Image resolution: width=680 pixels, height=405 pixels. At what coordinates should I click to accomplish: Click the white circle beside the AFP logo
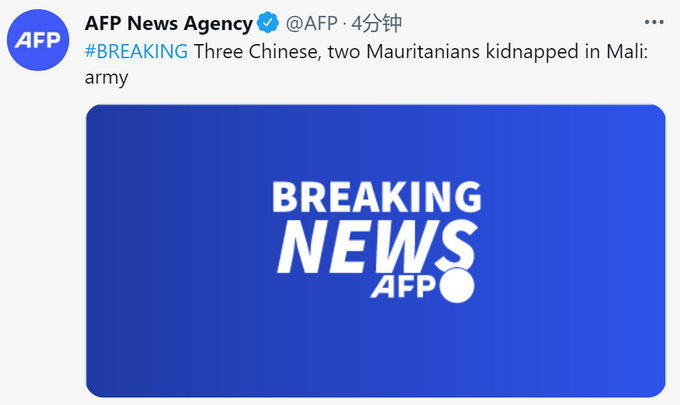click(457, 285)
